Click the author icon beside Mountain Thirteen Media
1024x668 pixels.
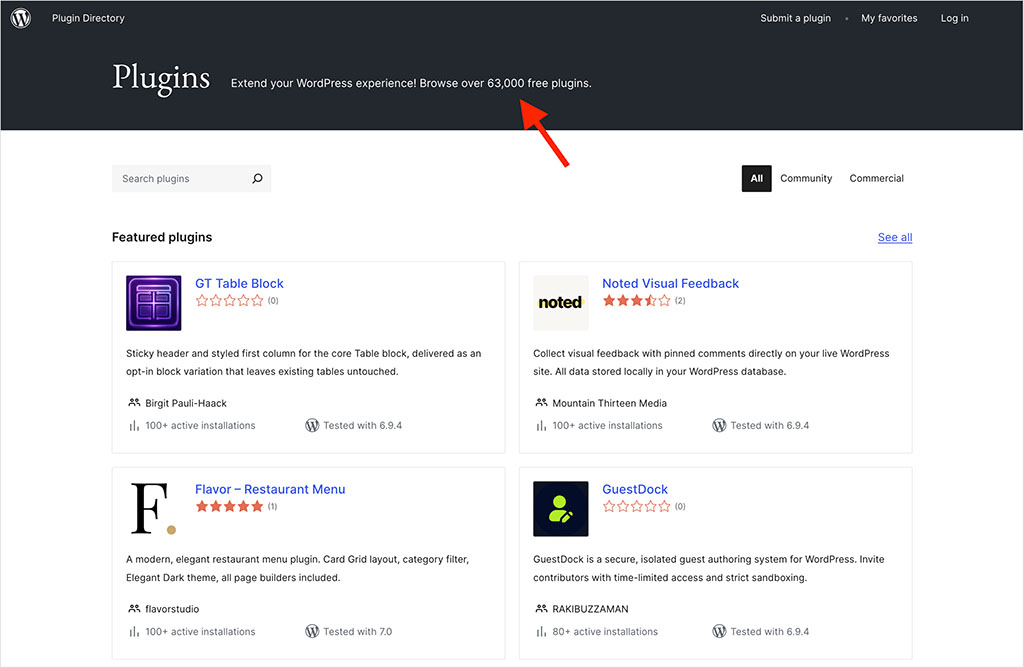click(x=541, y=403)
